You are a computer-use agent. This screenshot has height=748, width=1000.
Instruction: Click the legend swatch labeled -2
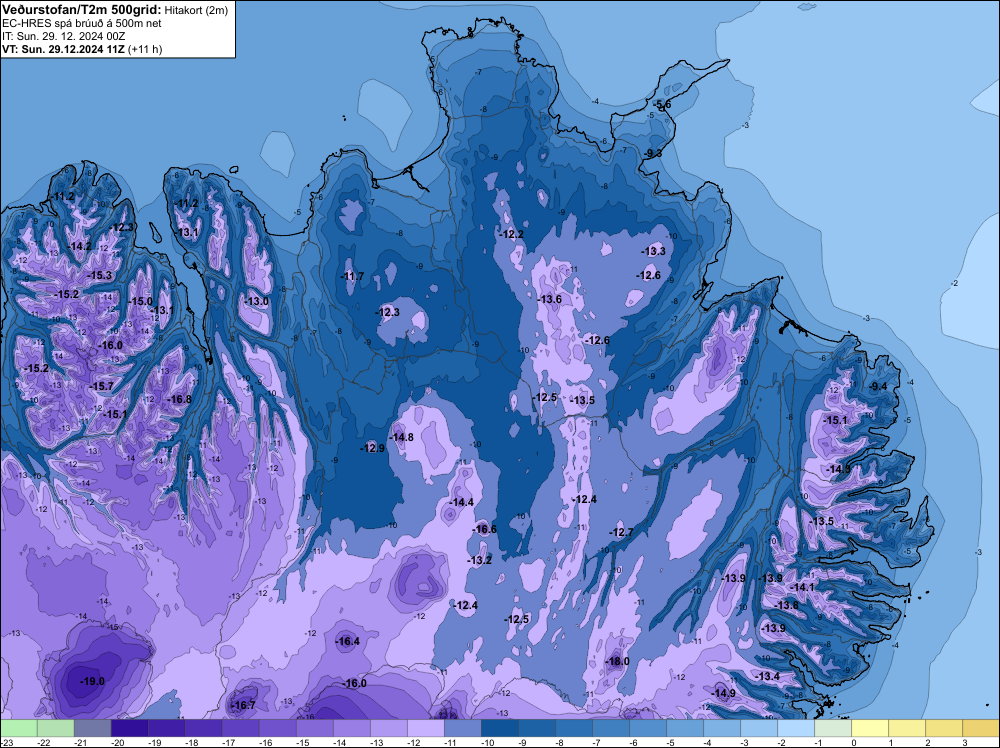coord(795,728)
